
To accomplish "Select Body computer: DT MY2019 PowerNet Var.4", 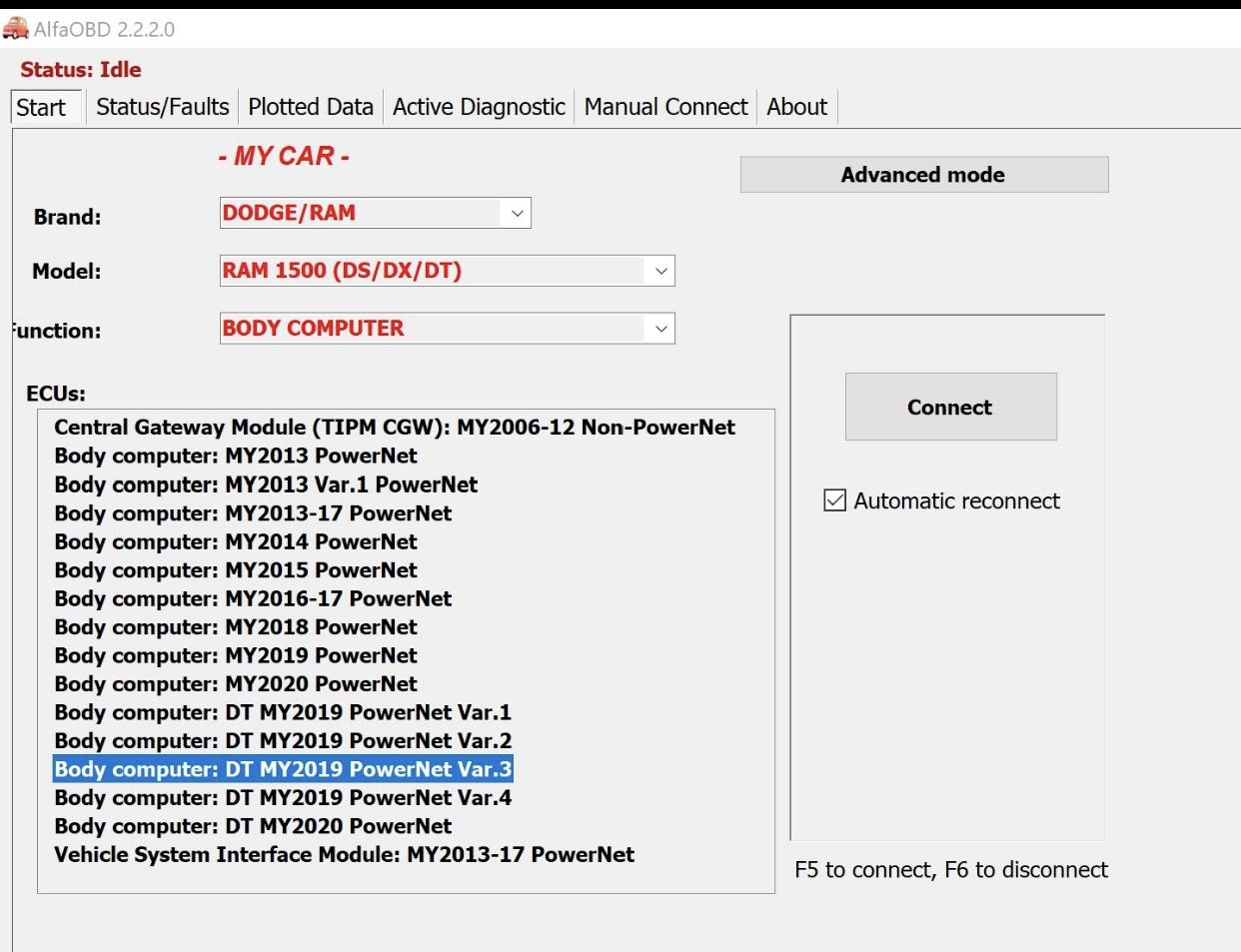I will [283, 798].
